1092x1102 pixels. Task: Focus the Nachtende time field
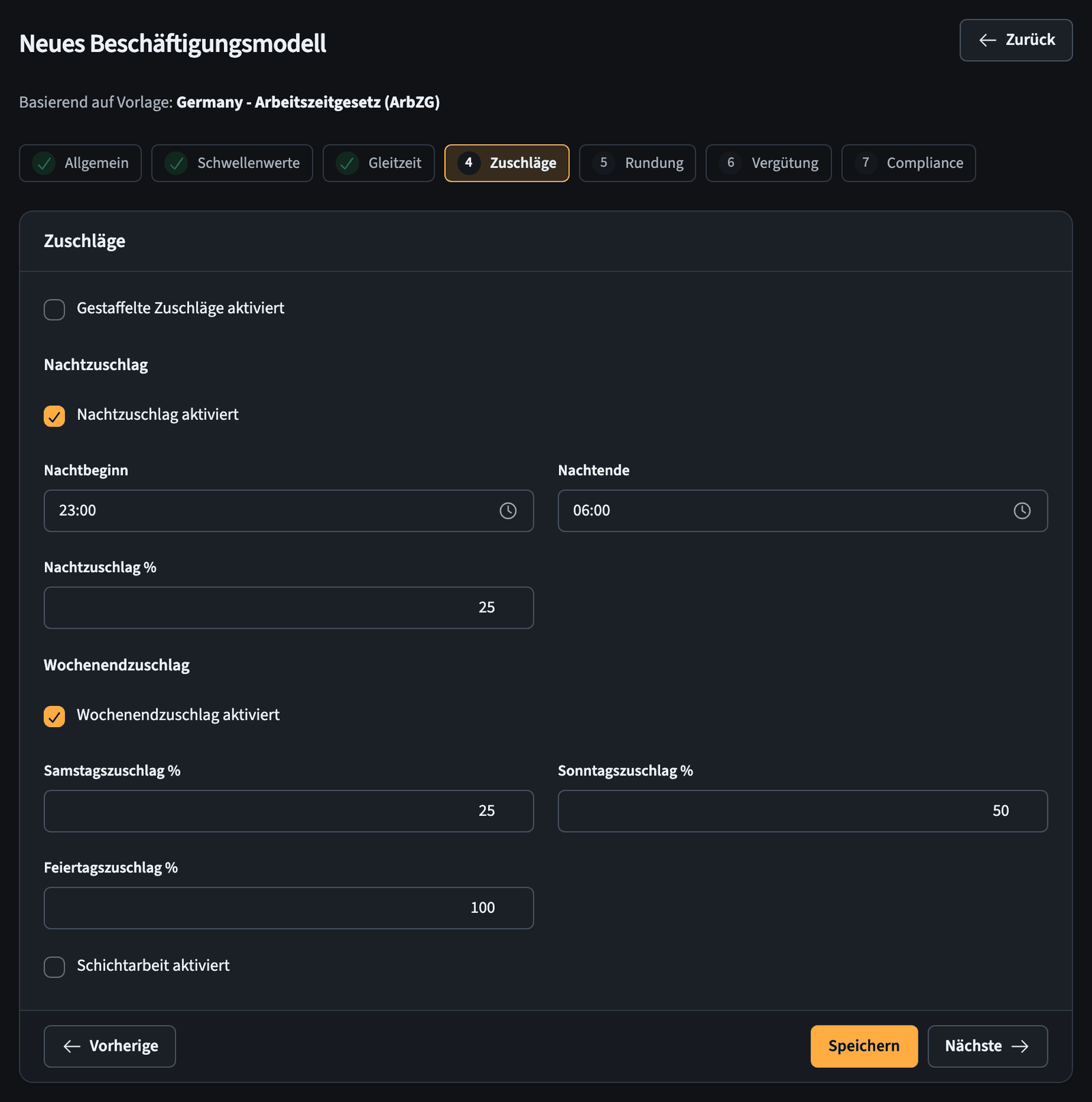(x=803, y=511)
